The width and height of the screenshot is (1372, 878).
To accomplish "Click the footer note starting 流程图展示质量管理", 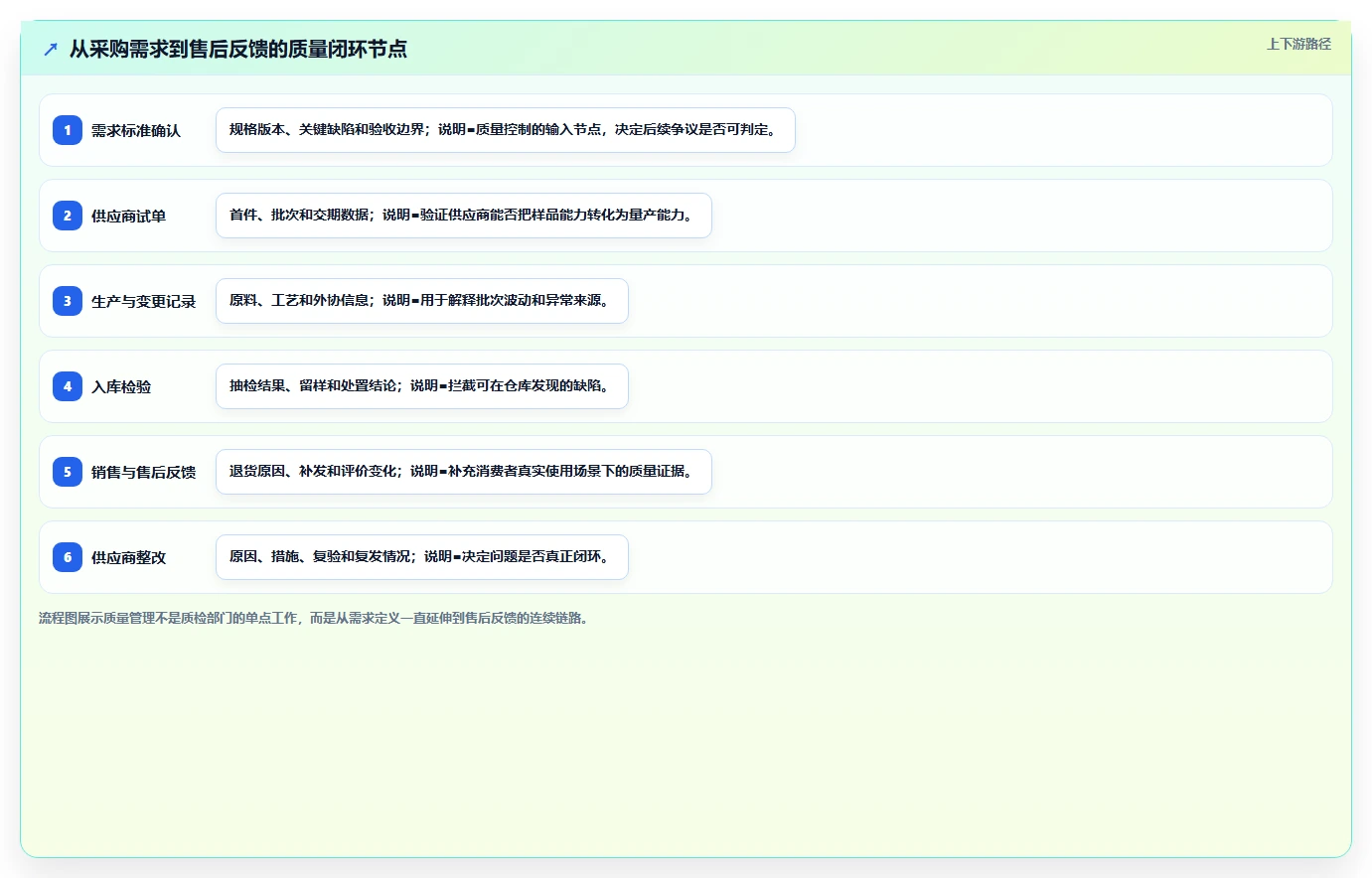I will (x=316, y=618).
